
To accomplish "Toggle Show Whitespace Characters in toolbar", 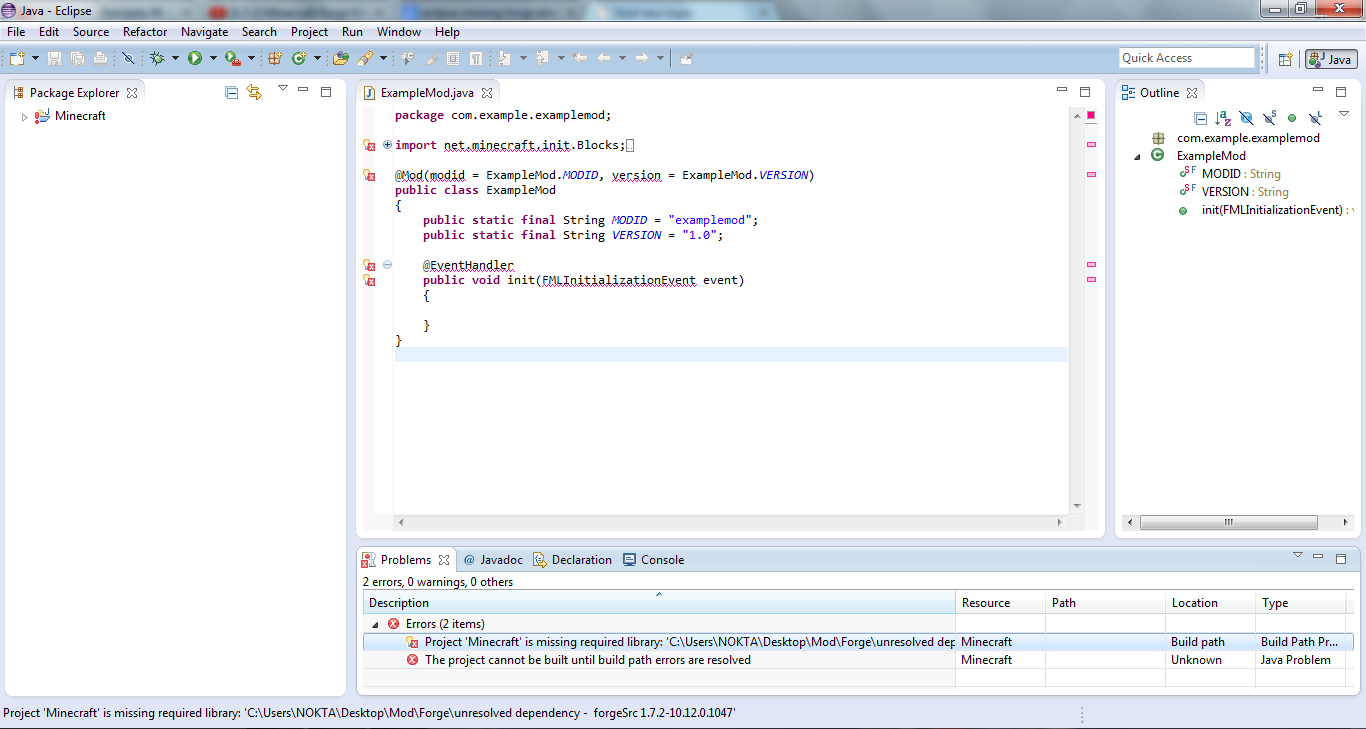I will pos(477,58).
